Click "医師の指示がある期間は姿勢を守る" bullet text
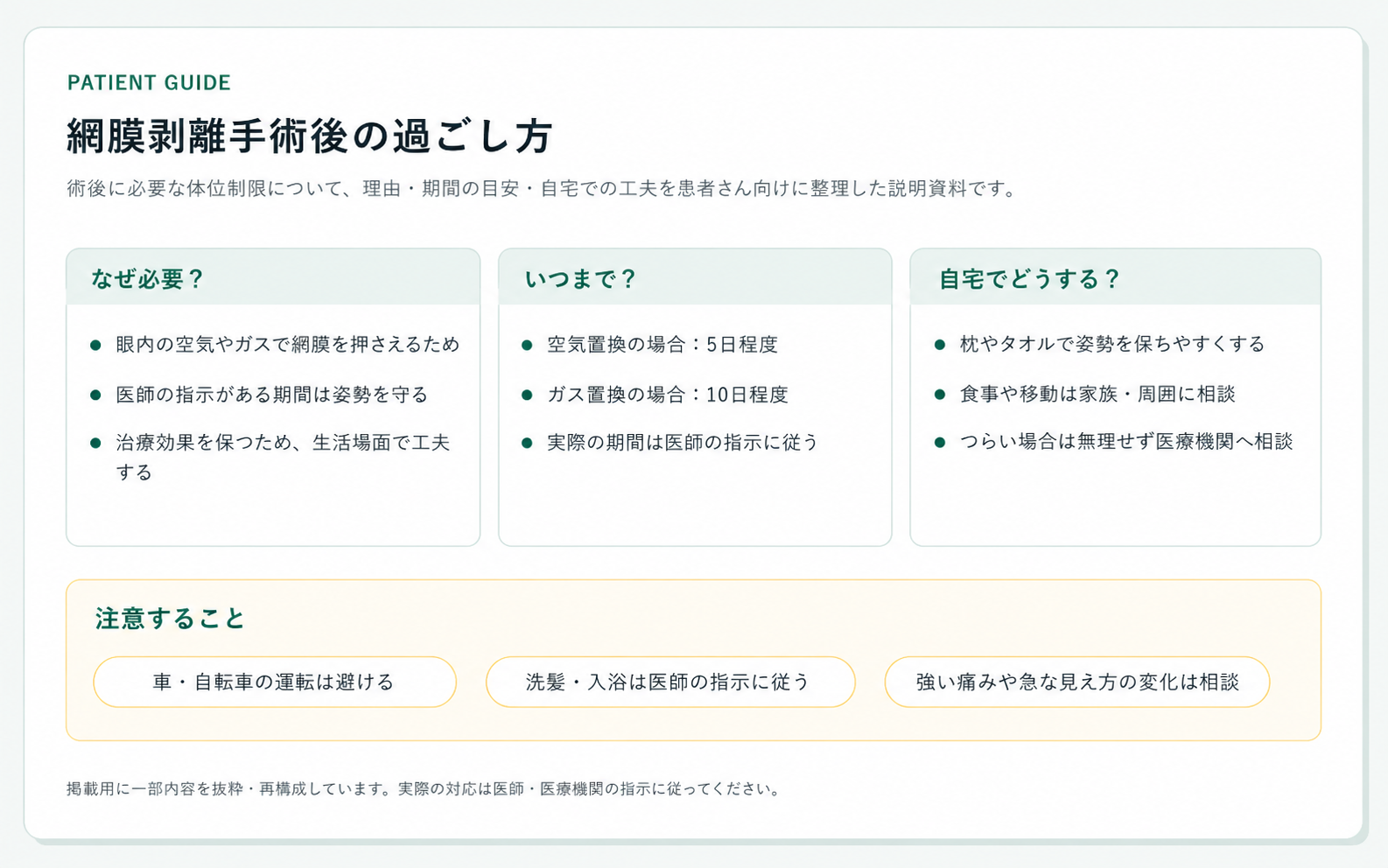The image size is (1388, 868). (272, 395)
